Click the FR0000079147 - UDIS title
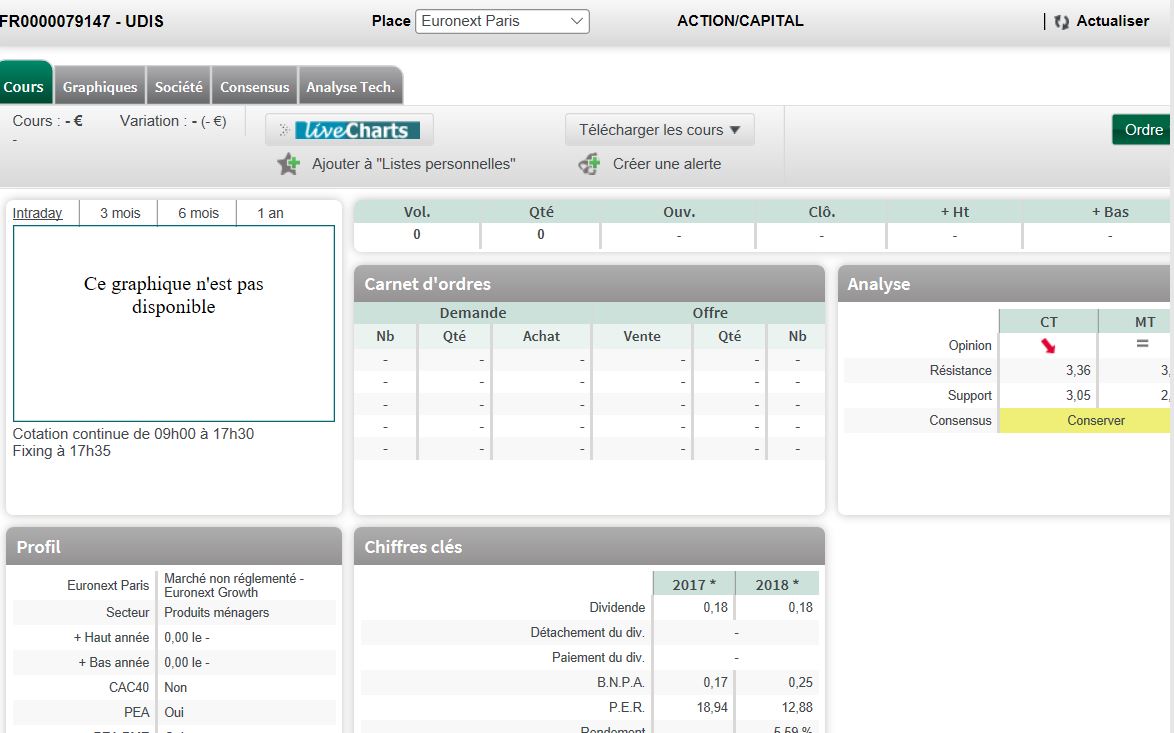This screenshot has height=733, width=1174. (x=82, y=21)
